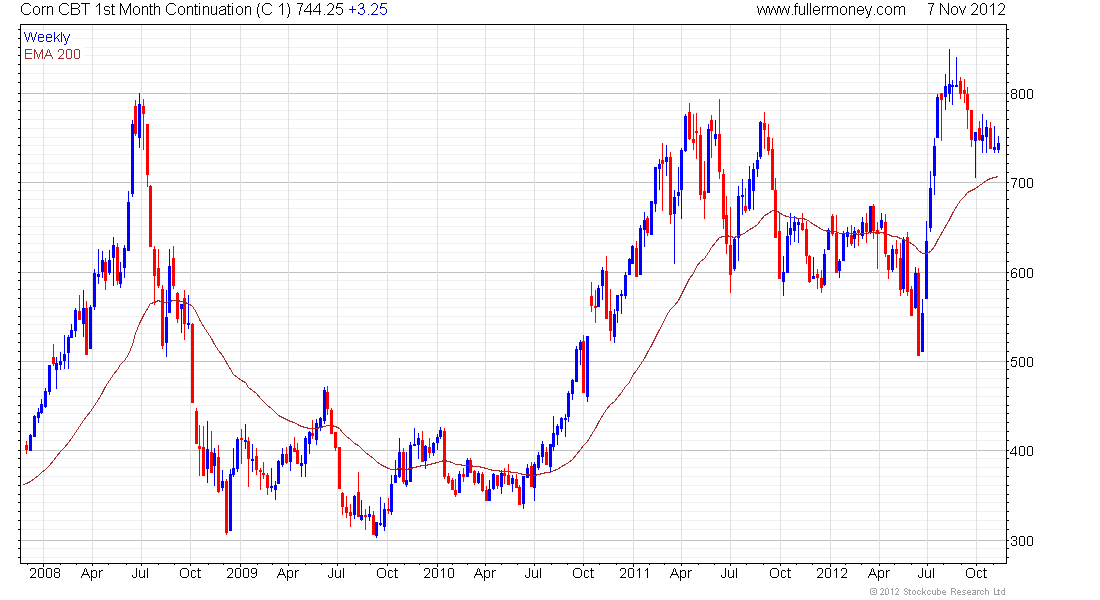Click the 'Apr' label following 2008
The height and width of the screenshot is (600, 1100).
92,573
